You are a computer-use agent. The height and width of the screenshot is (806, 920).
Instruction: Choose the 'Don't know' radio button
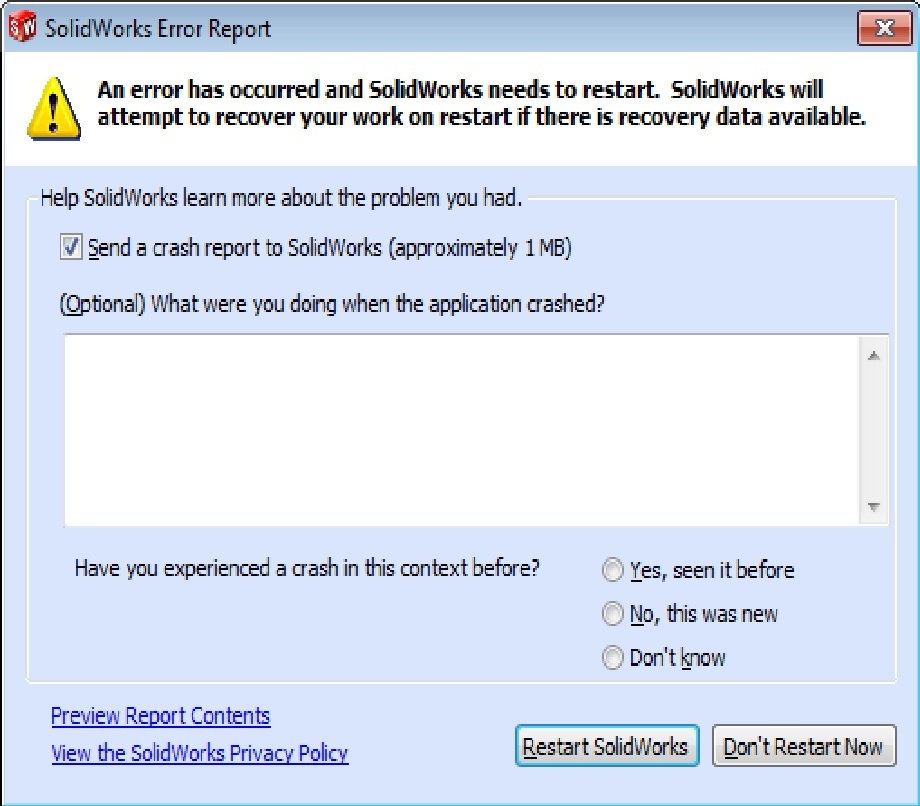tap(613, 658)
